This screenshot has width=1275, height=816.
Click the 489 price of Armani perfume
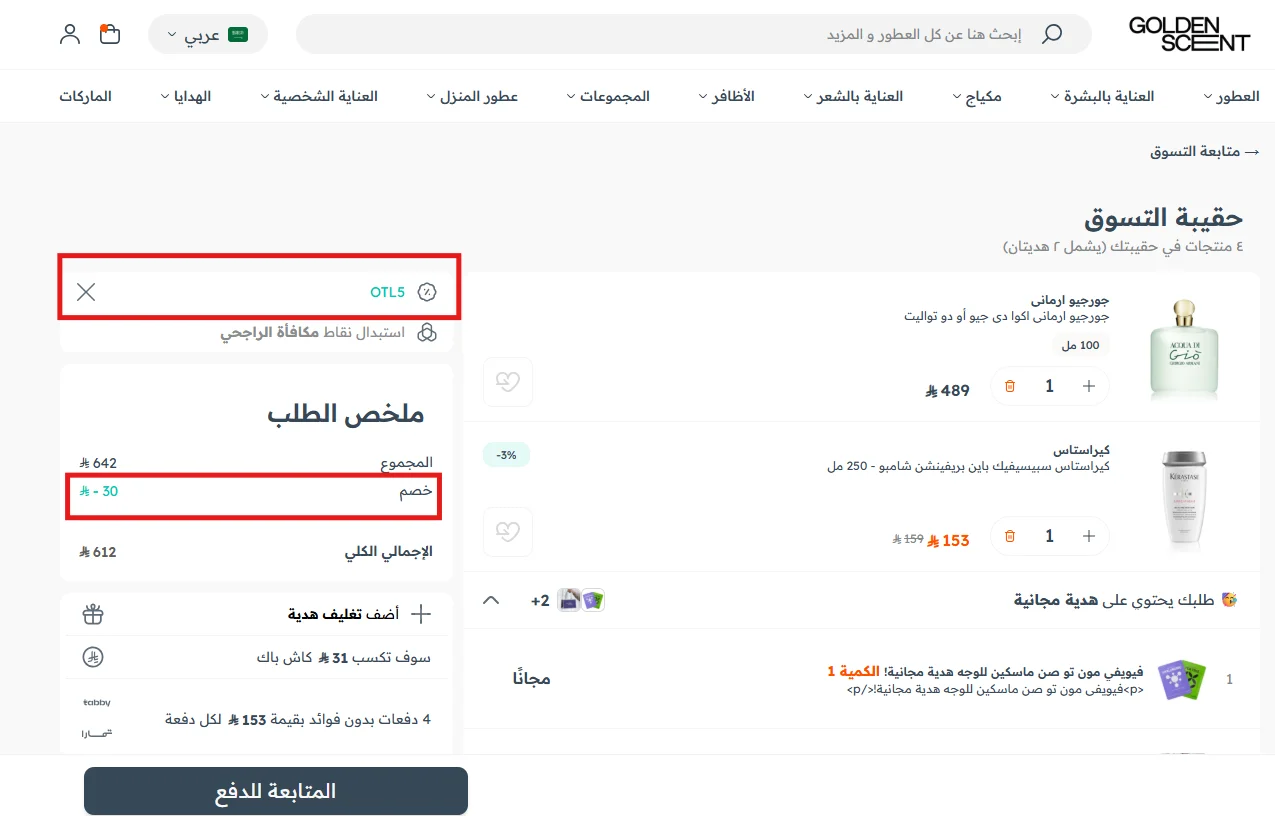(x=947, y=391)
